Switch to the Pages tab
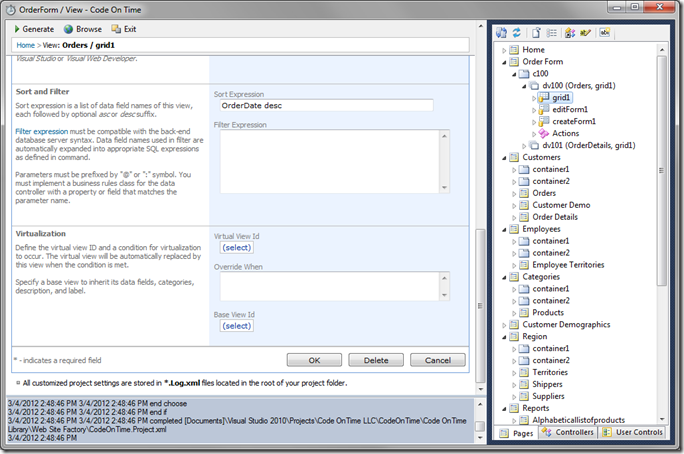Image resolution: width=684 pixels, height=454 pixels. [x=517, y=433]
